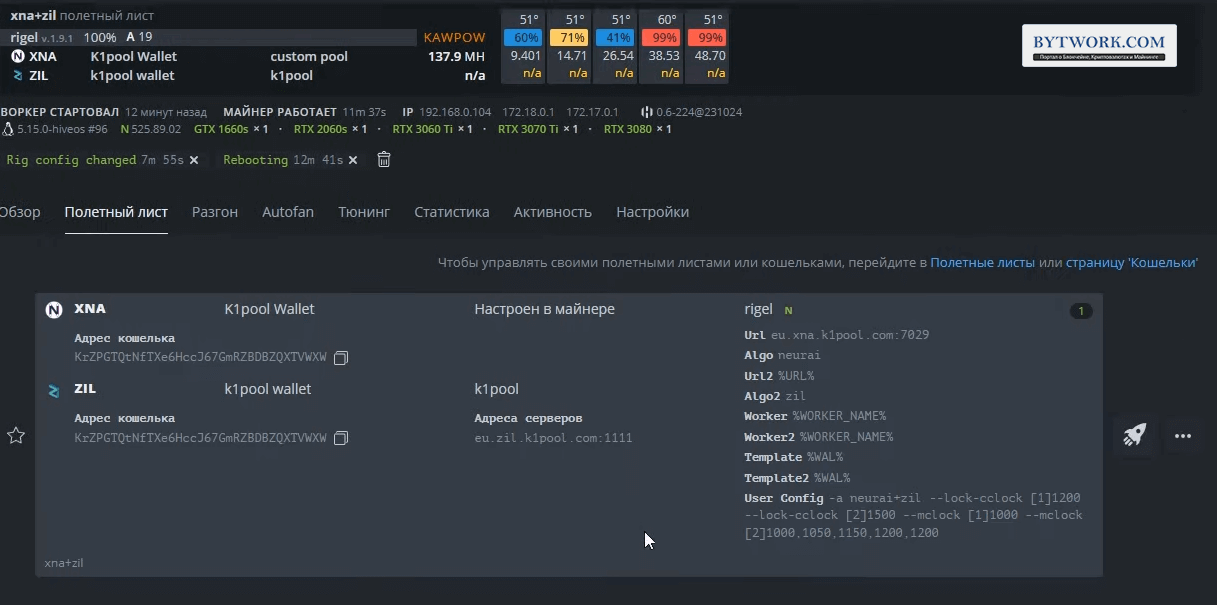
Task: Click the trash icon to clear notifications
Action: click(384, 160)
